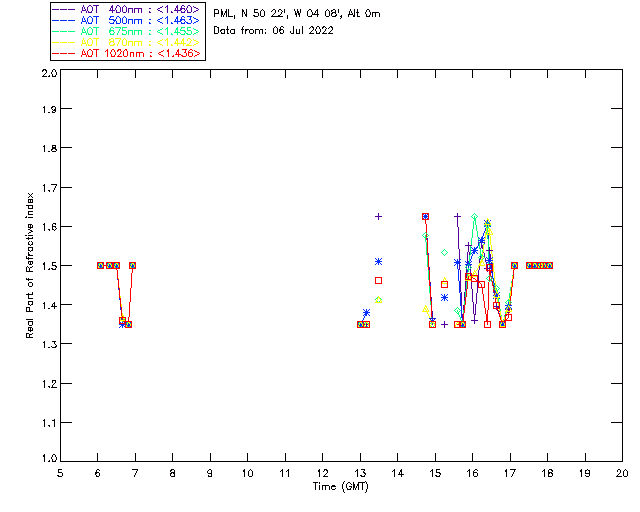This screenshot has height=512, width=640.
Task: Click the x-axis label 18
Action: pos(547,473)
